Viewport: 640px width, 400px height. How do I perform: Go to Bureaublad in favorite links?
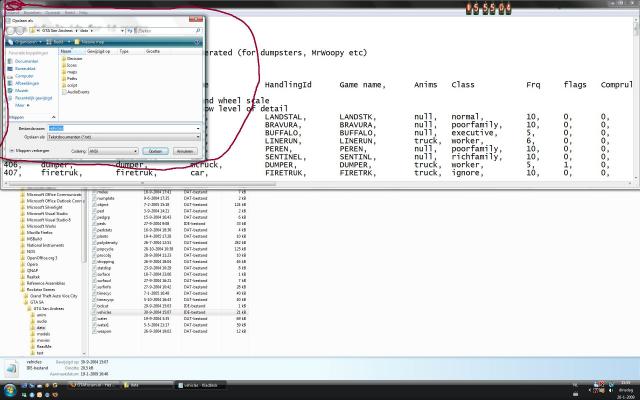tap(25, 68)
